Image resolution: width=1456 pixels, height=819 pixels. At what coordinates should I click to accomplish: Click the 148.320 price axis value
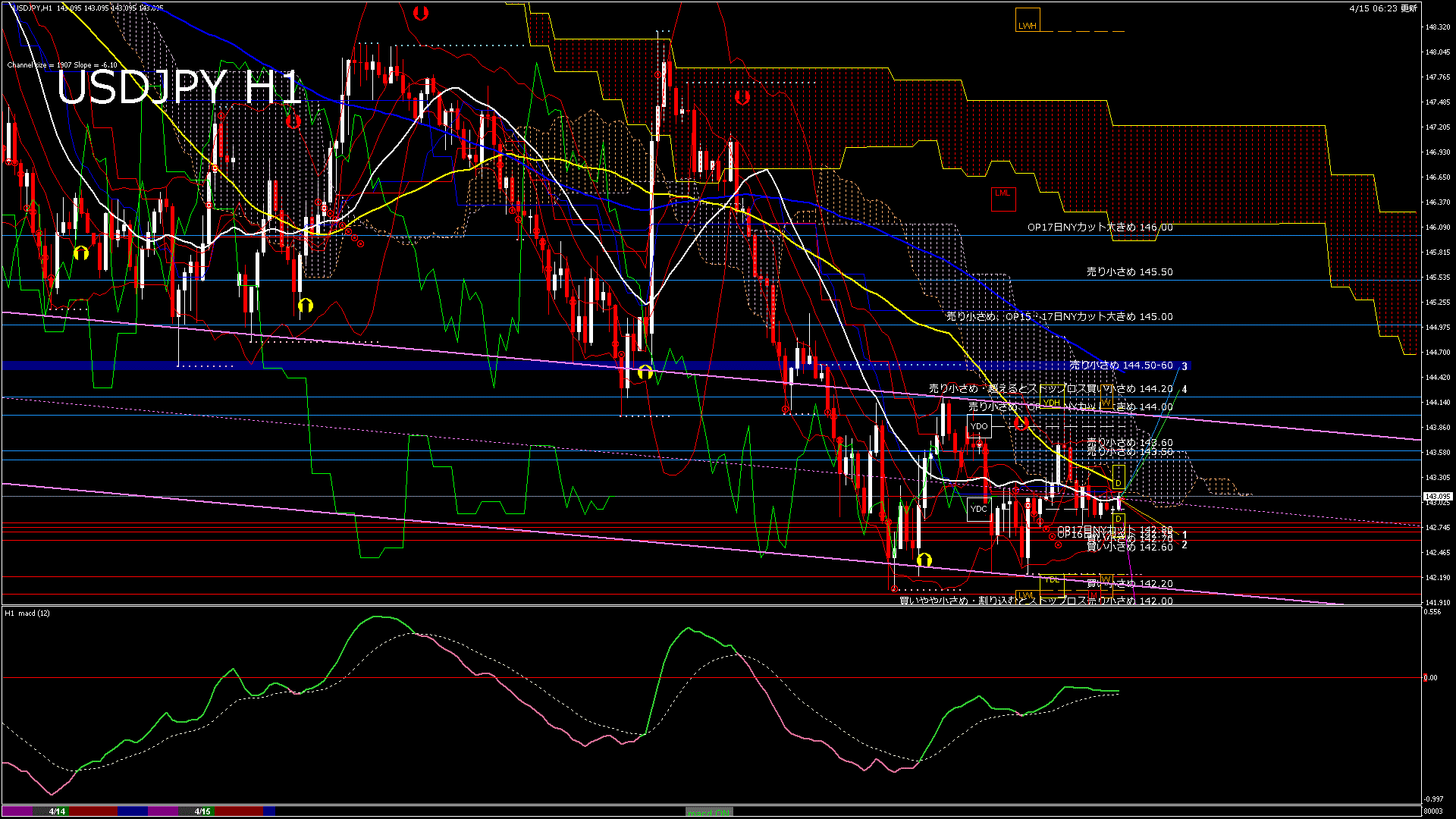click(1438, 27)
